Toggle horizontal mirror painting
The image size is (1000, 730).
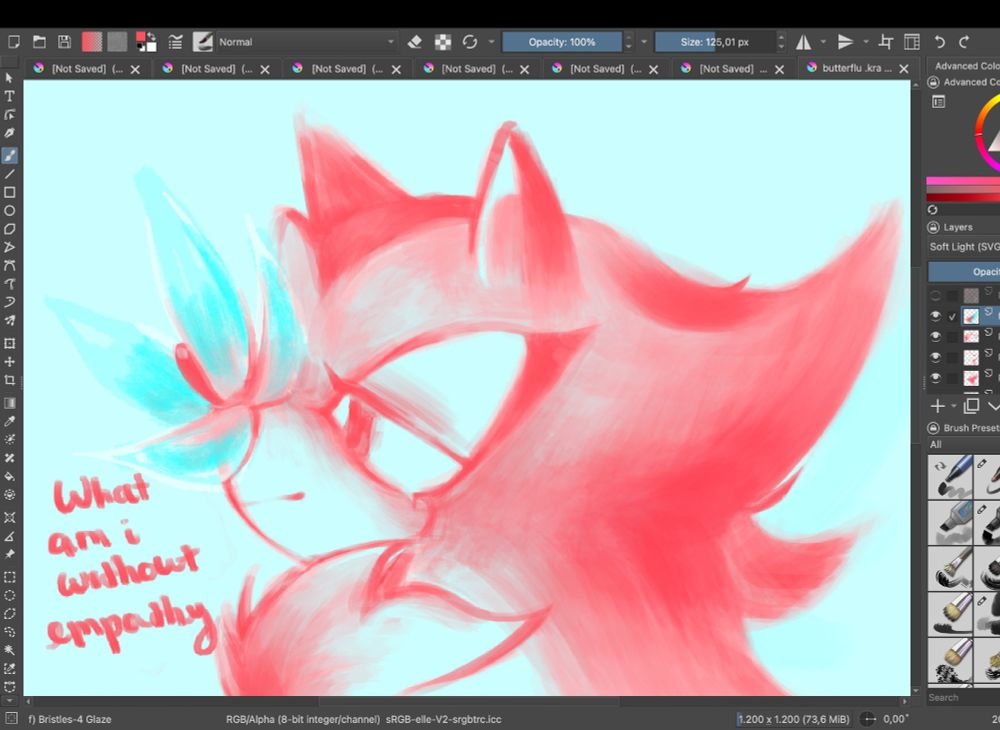pos(804,42)
